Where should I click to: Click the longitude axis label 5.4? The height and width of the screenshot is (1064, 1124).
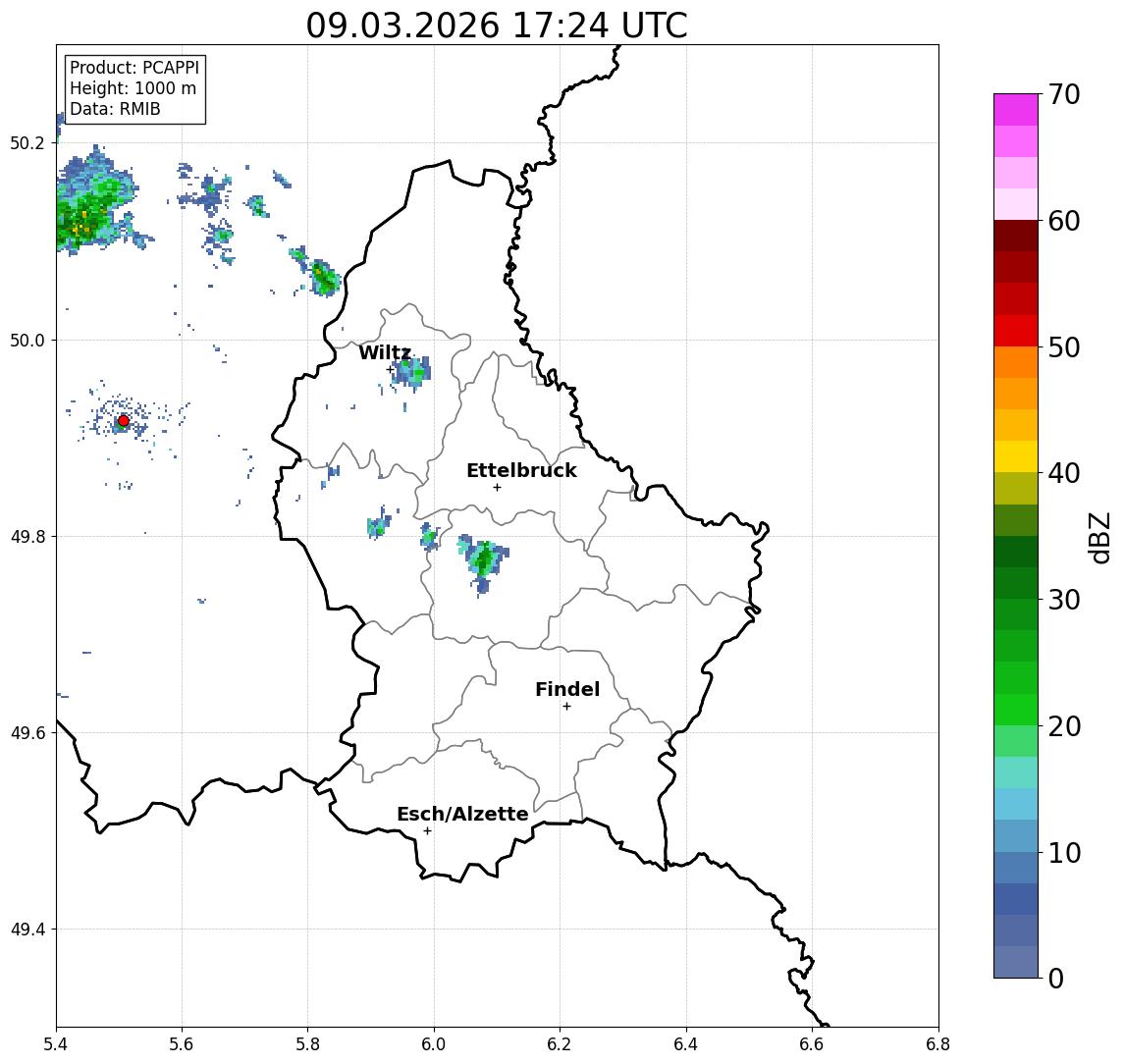coord(56,1044)
